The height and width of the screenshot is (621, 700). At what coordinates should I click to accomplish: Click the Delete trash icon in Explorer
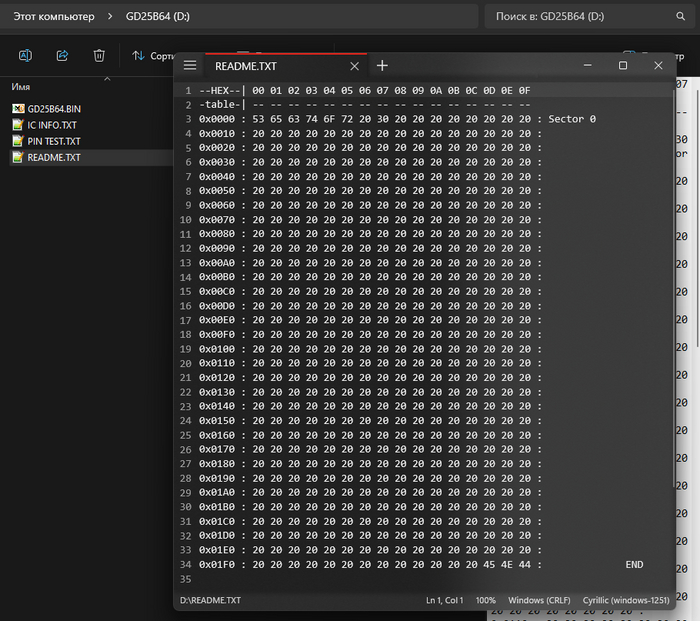point(99,56)
